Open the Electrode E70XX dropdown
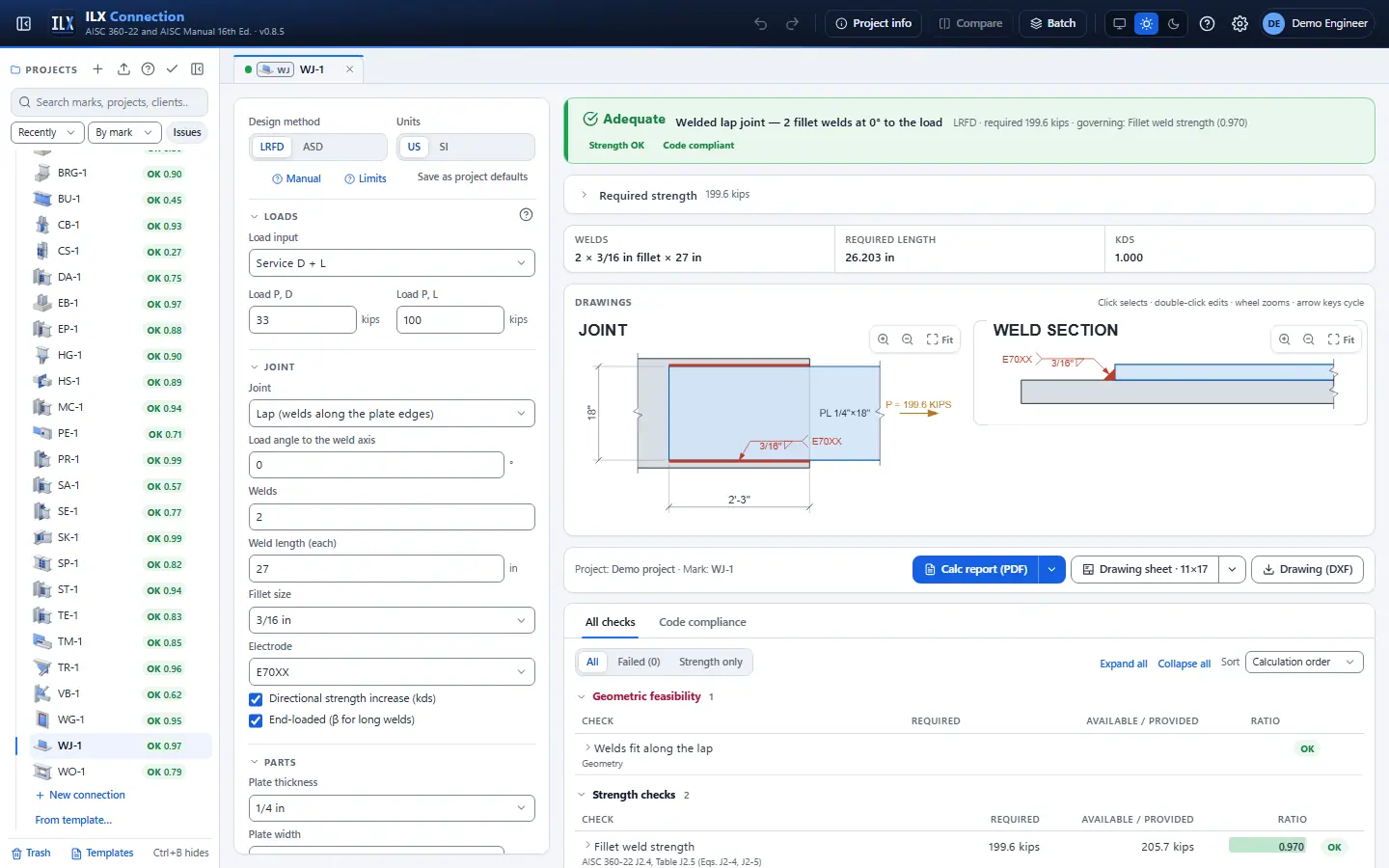Image resolution: width=1389 pixels, height=868 pixels. click(x=392, y=672)
